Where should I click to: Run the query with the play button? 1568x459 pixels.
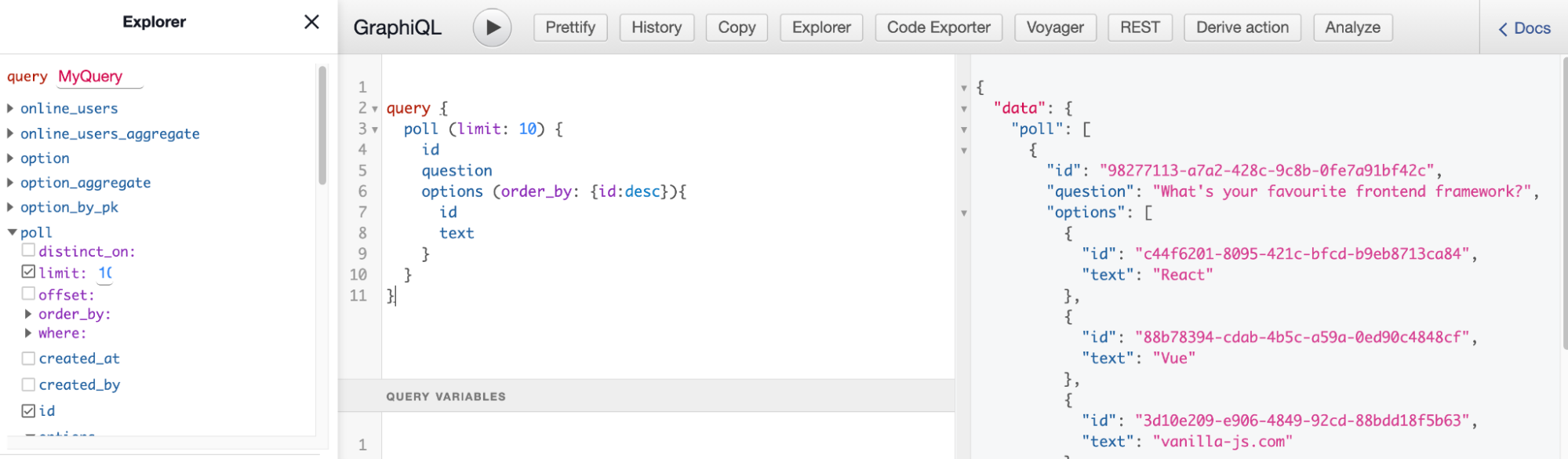click(492, 27)
